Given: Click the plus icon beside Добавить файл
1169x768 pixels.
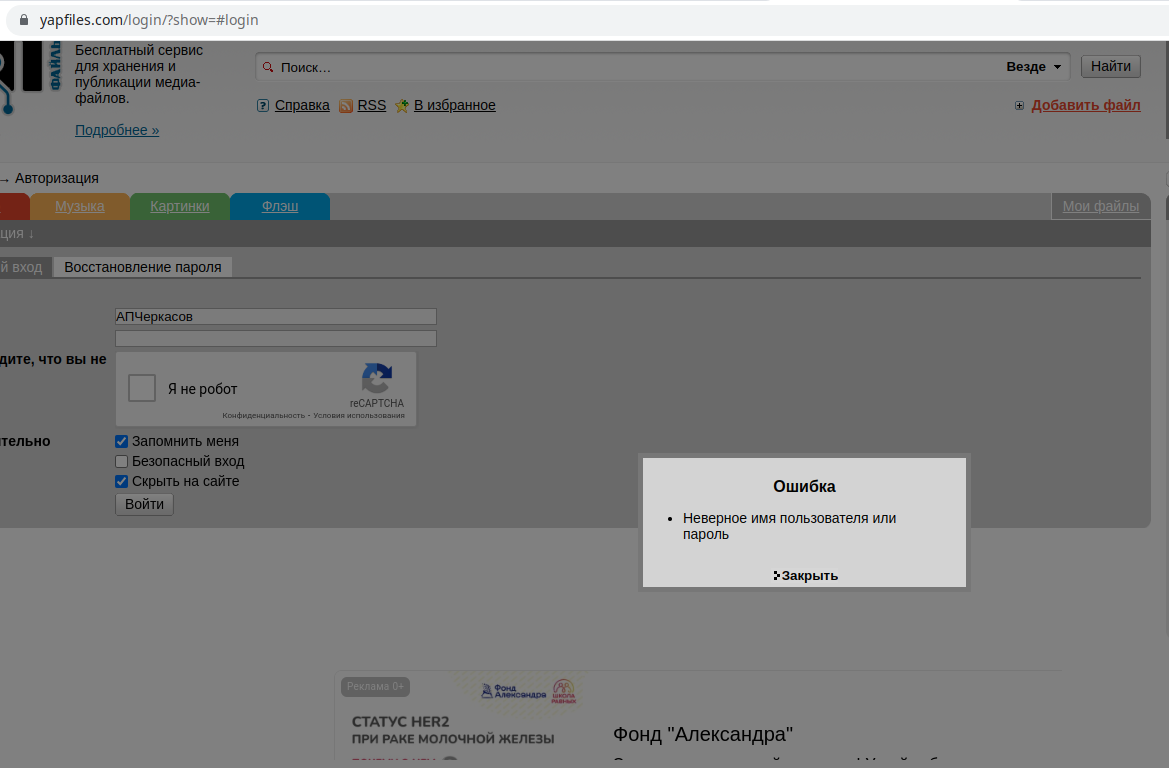Looking at the screenshot, I should coord(1019,106).
